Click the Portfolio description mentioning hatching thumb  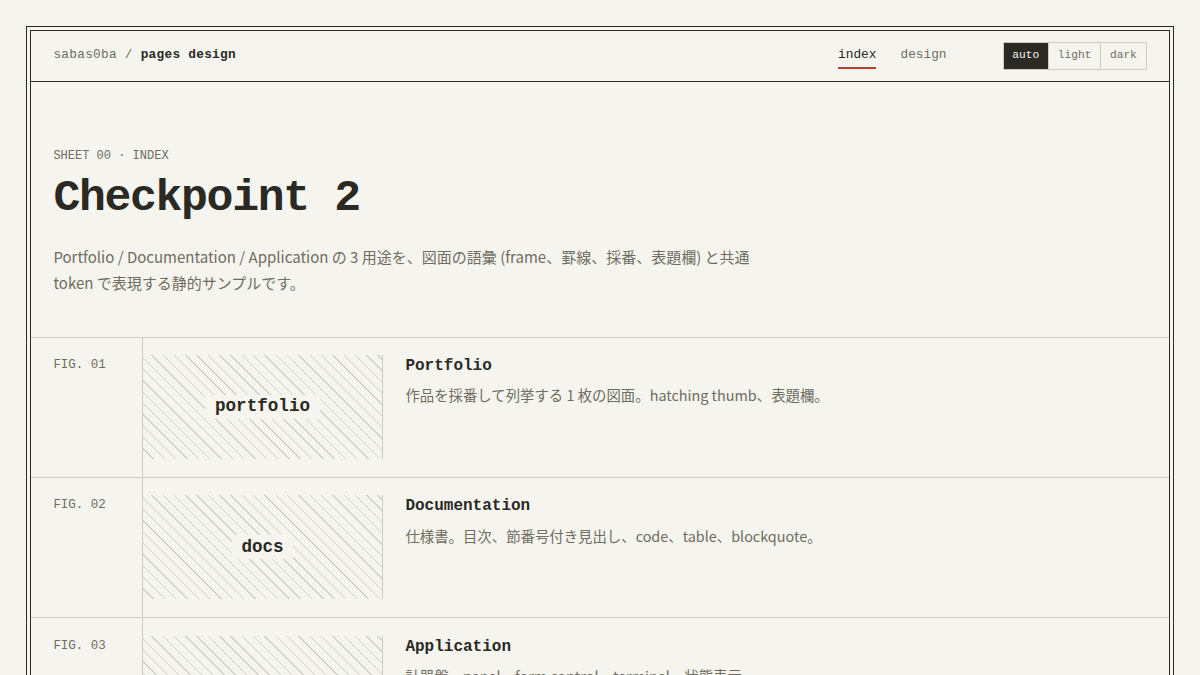(x=616, y=396)
